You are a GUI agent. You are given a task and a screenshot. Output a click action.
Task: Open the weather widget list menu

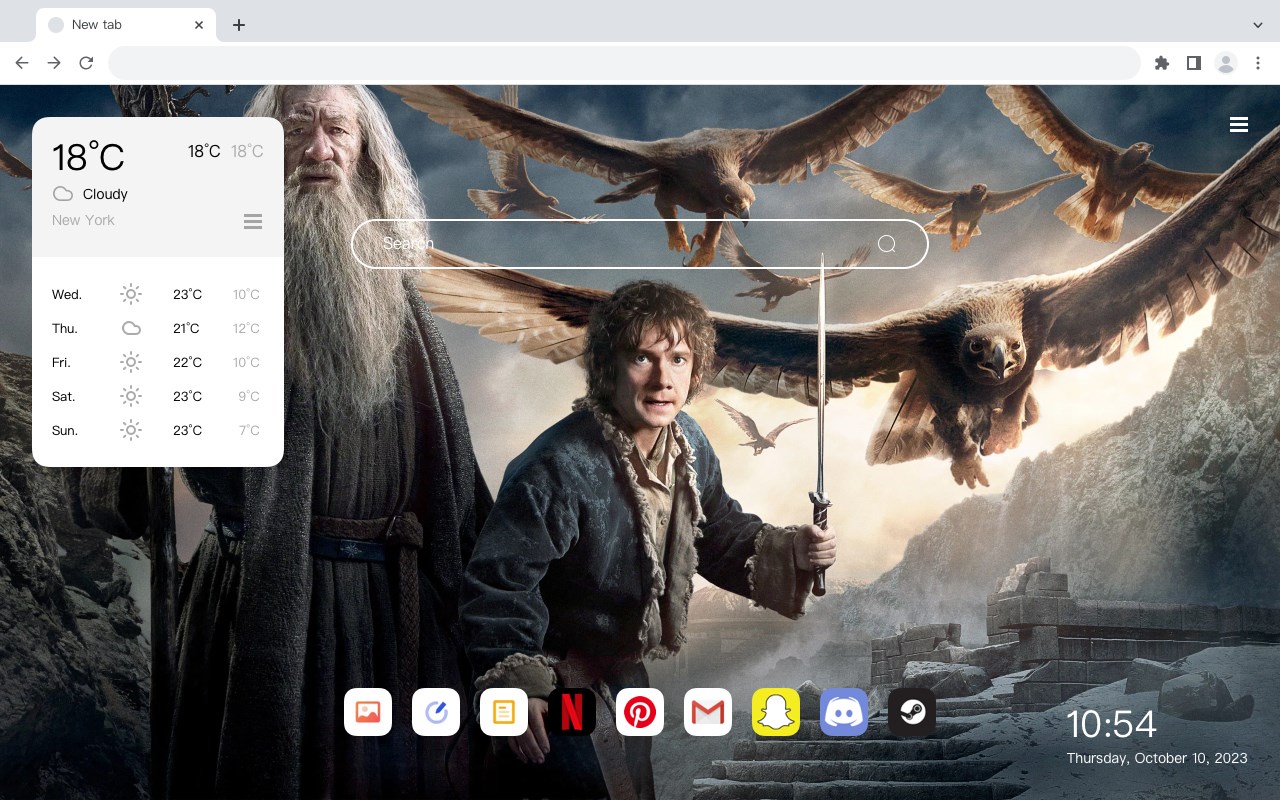point(253,221)
